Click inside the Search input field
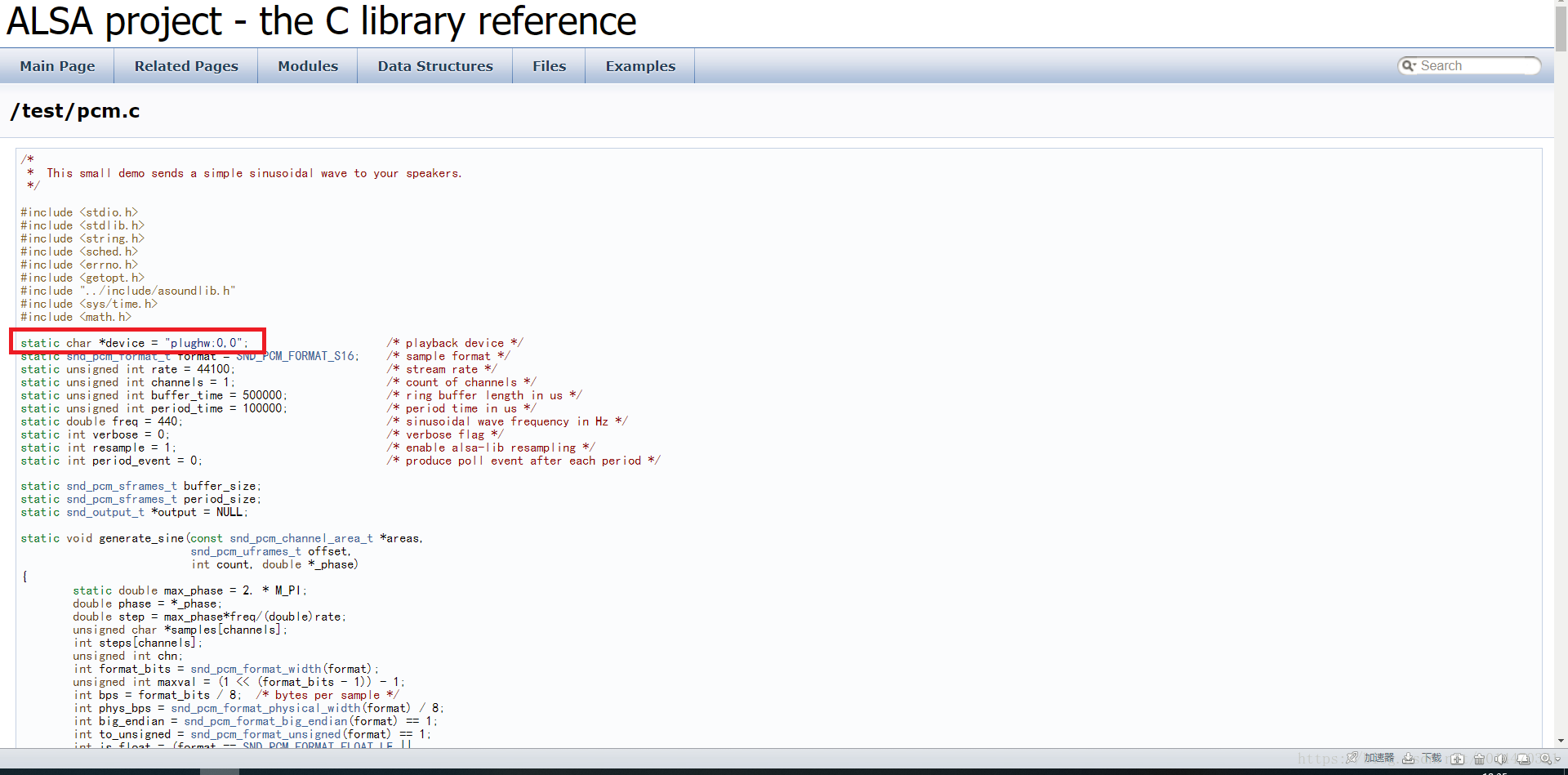This screenshot has height=775, width=1568. pos(1474,65)
